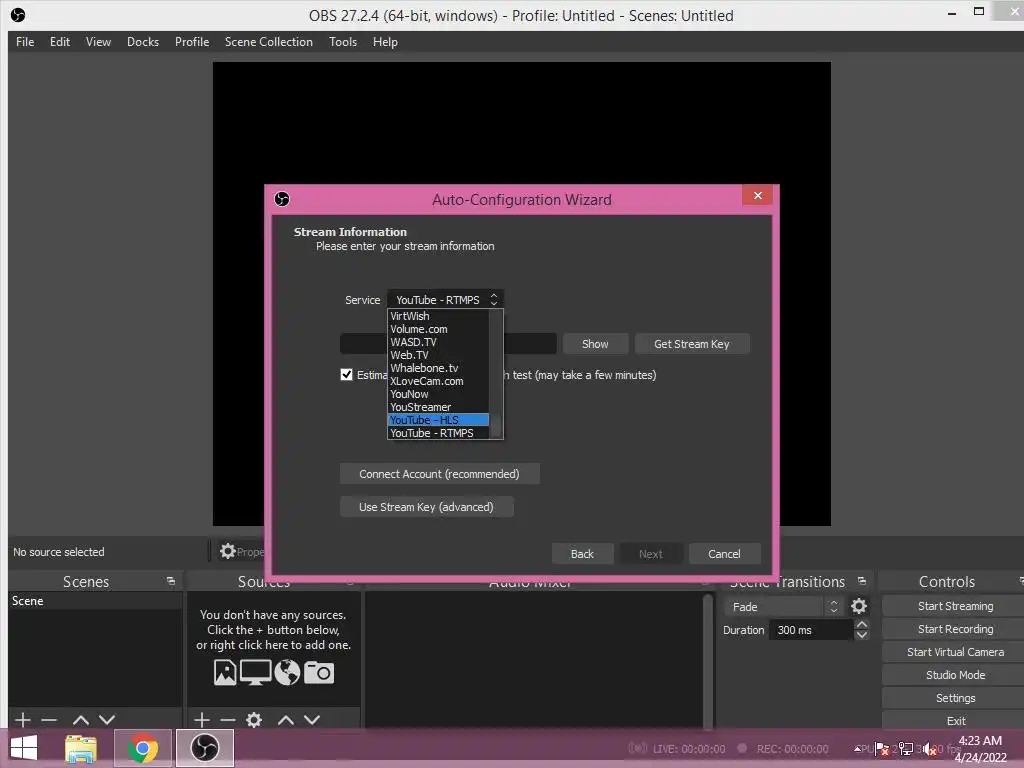Open Google Chrome from taskbar
This screenshot has height=768, width=1024.
[x=142, y=748]
